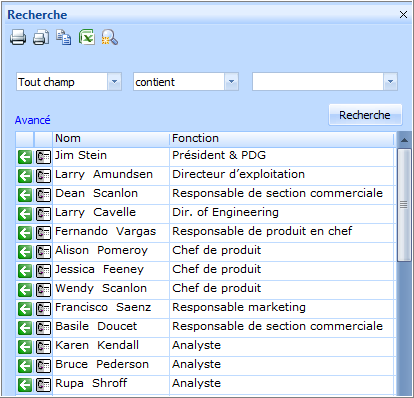The image size is (414, 398).
Task: Click green arrow for Jim Stein
Action: pos(25,157)
